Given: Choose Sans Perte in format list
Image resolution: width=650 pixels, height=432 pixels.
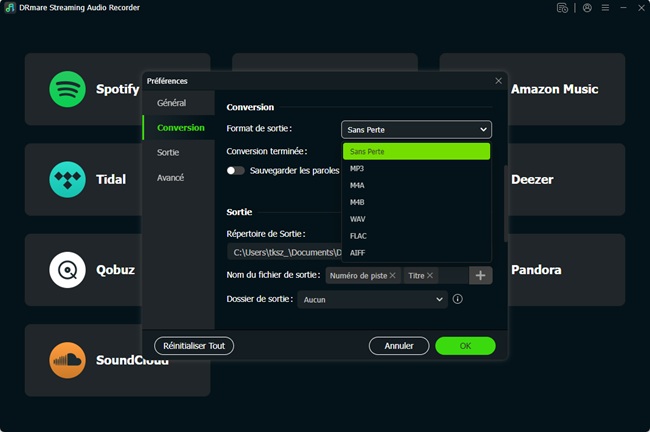Looking at the screenshot, I should point(416,151).
